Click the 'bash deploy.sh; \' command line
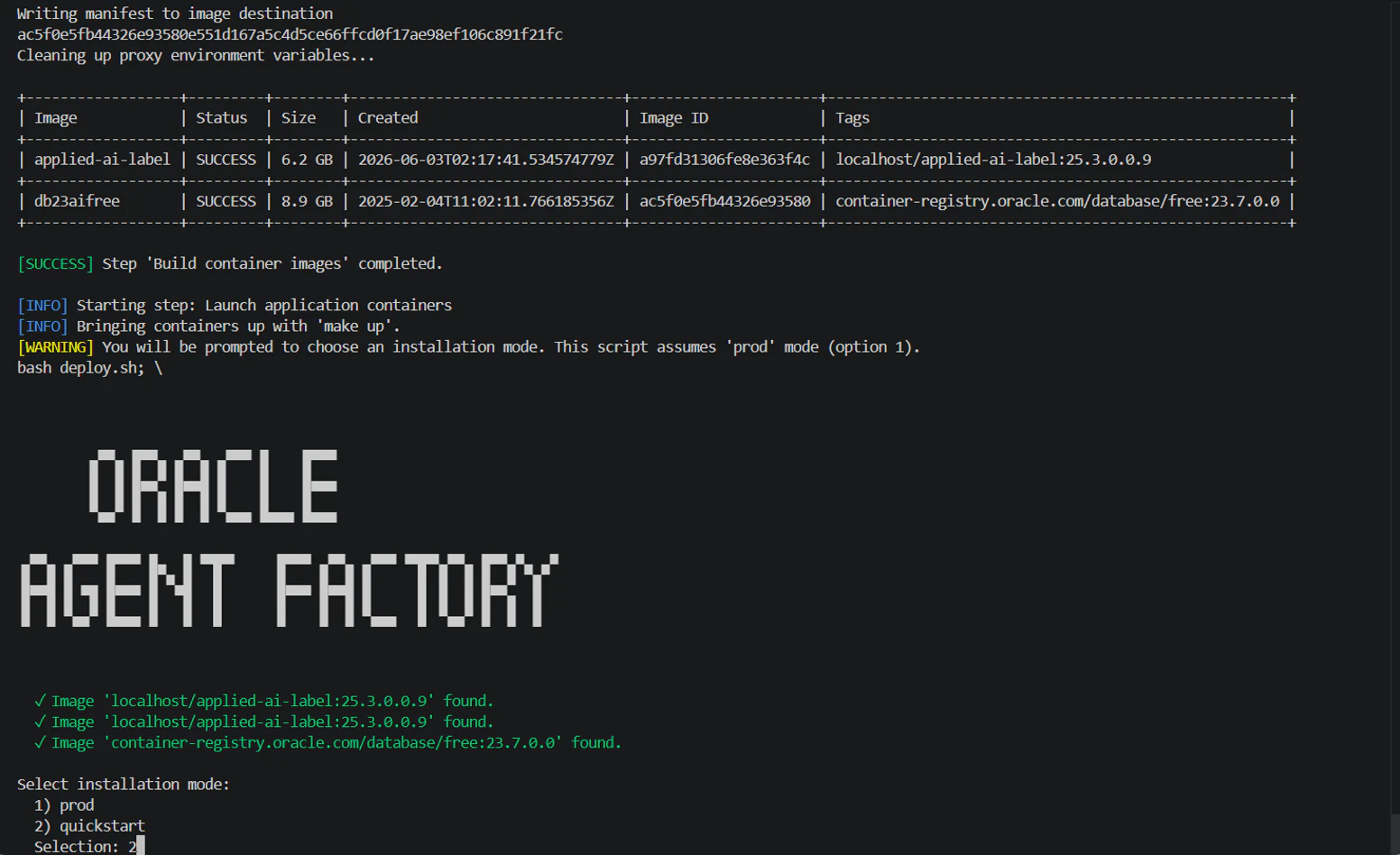The height and width of the screenshot is (855, 1400). pyautogui.click(x=89, y=367)
